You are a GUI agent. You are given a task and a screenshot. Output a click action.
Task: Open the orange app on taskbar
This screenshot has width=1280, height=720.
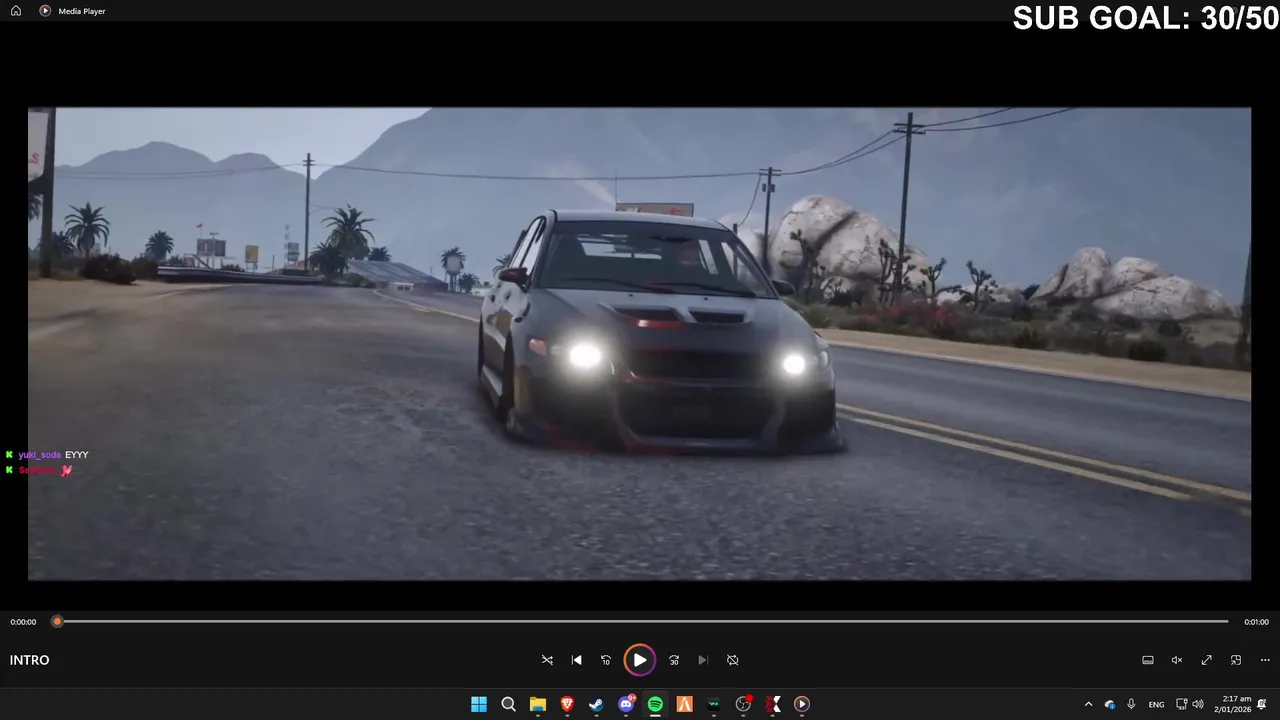coord(684,704)
